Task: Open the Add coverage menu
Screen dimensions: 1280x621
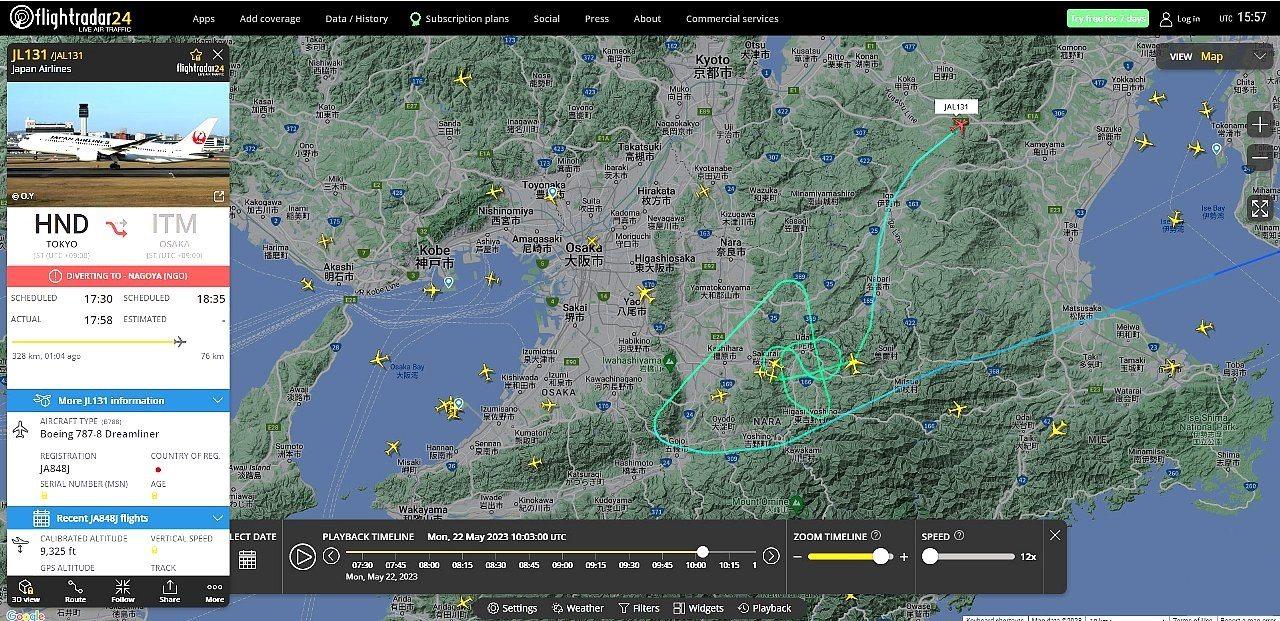Action: (x=270, y=18)
